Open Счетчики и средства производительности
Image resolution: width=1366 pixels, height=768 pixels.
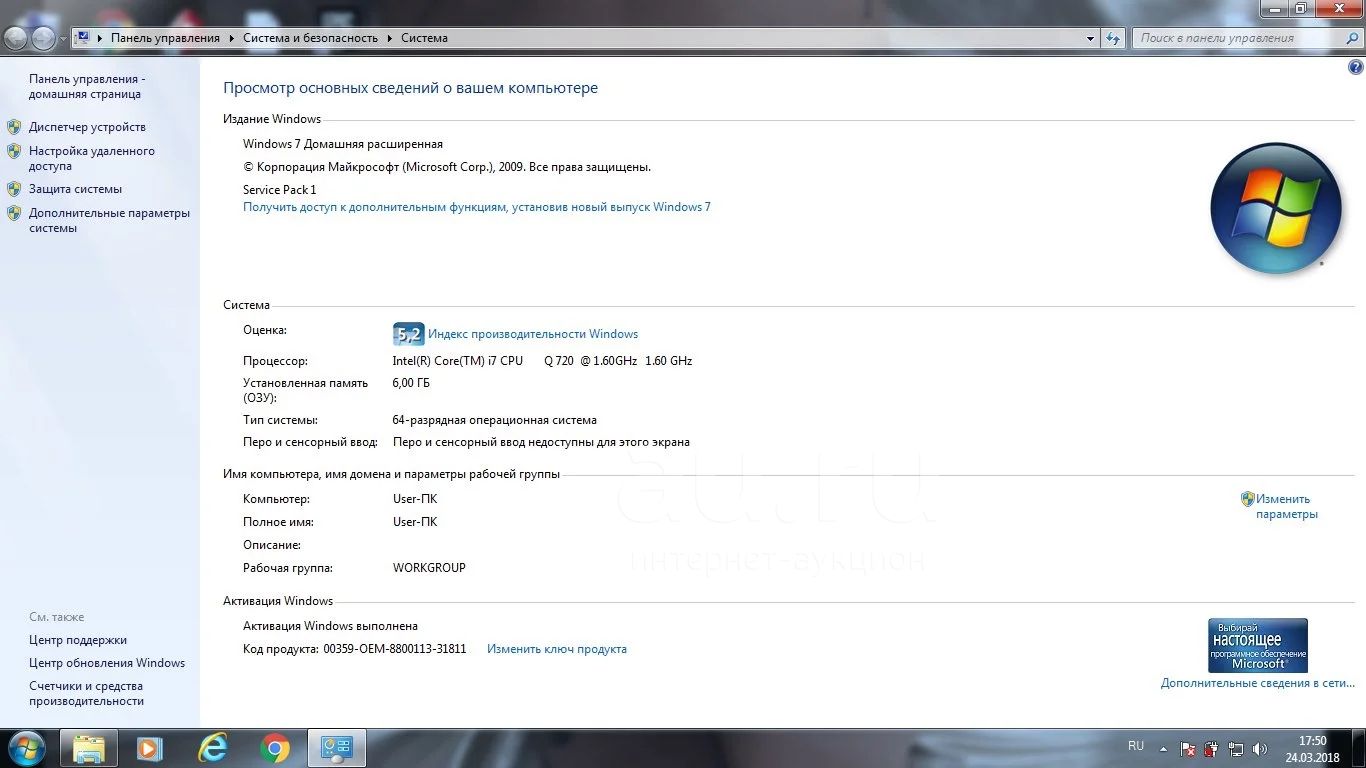(x=86, y=693)
